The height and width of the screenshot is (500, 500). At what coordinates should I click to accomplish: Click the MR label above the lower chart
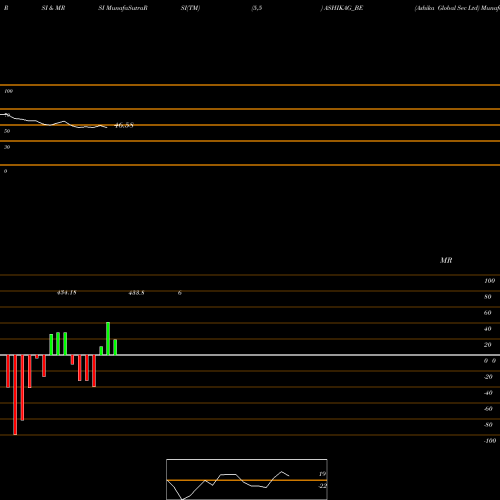446,260
